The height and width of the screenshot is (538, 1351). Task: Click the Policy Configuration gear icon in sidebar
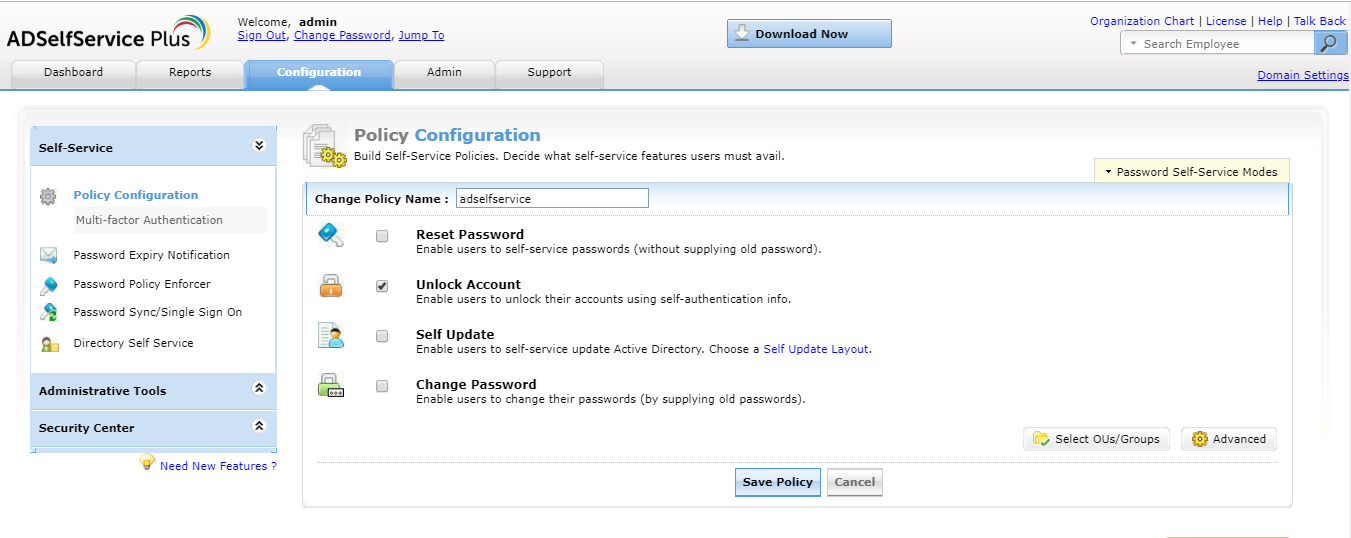tap(48, 196)
